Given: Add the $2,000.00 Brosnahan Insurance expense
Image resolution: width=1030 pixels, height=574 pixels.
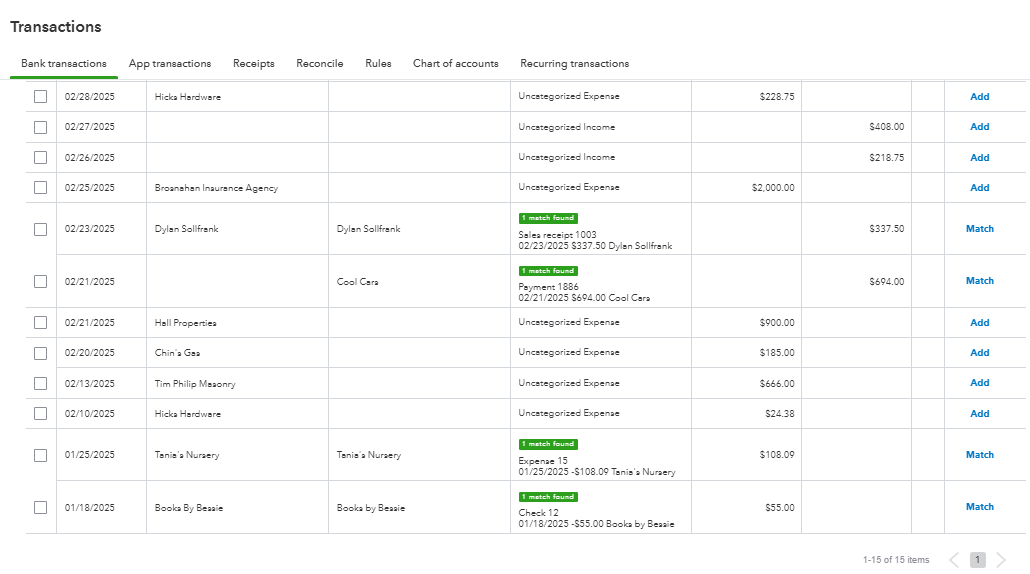Looking at the screenshot, I should [x=979, y=188].
